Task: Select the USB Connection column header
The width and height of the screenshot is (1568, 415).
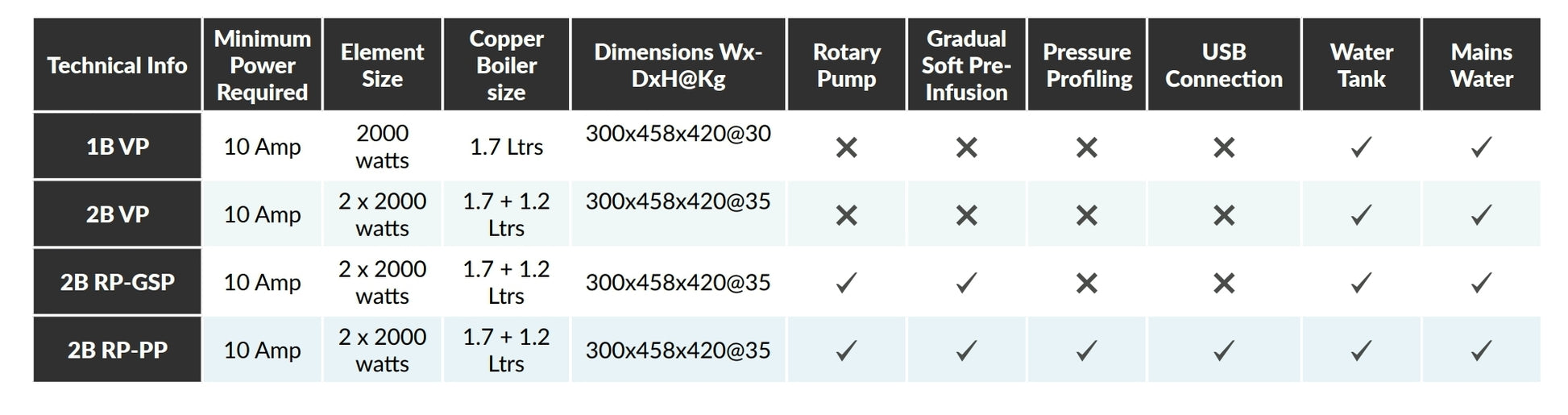Action: (1224, 64)
